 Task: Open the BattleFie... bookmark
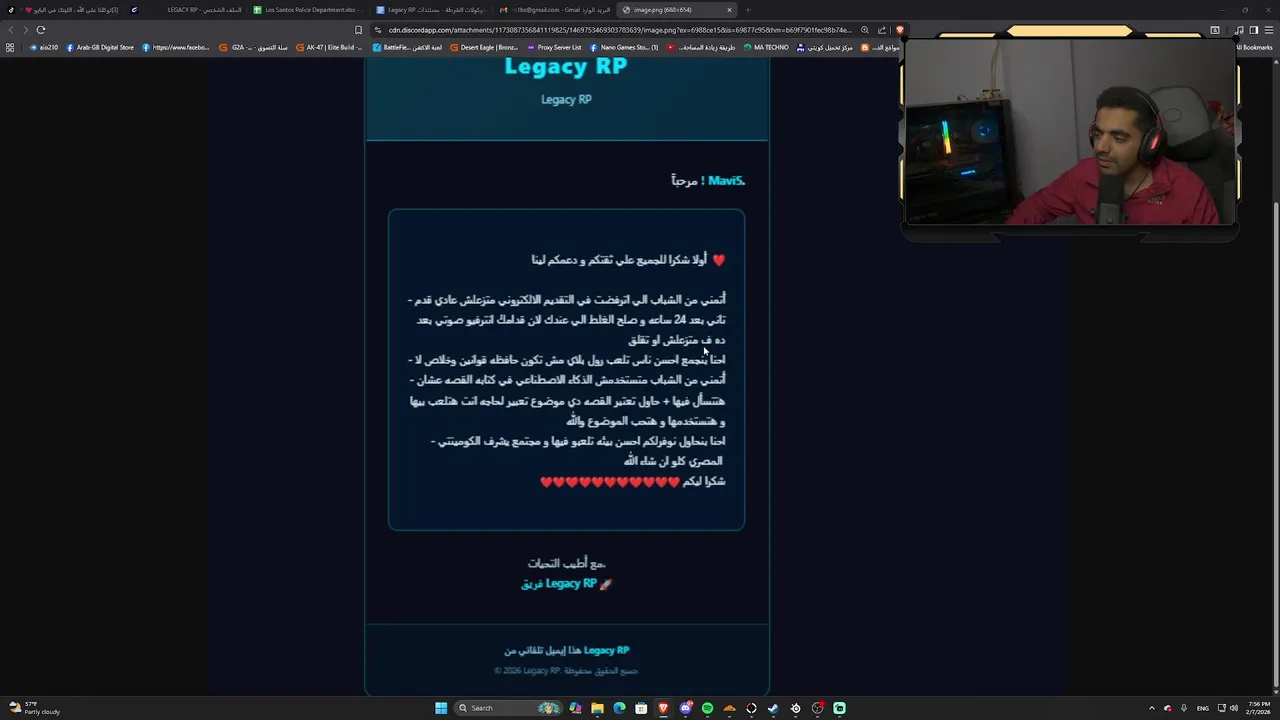coord(407,47)
